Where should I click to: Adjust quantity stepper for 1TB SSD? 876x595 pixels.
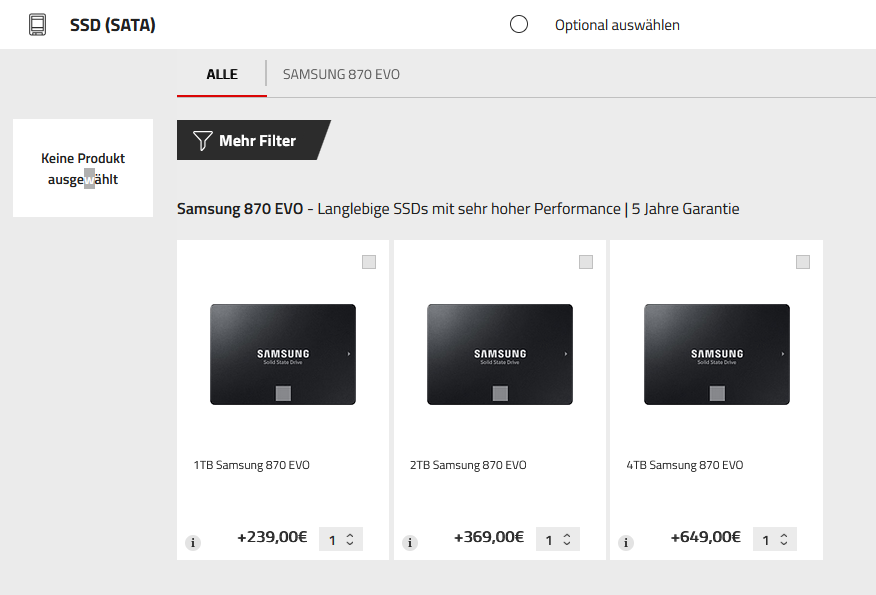[341, 539]
